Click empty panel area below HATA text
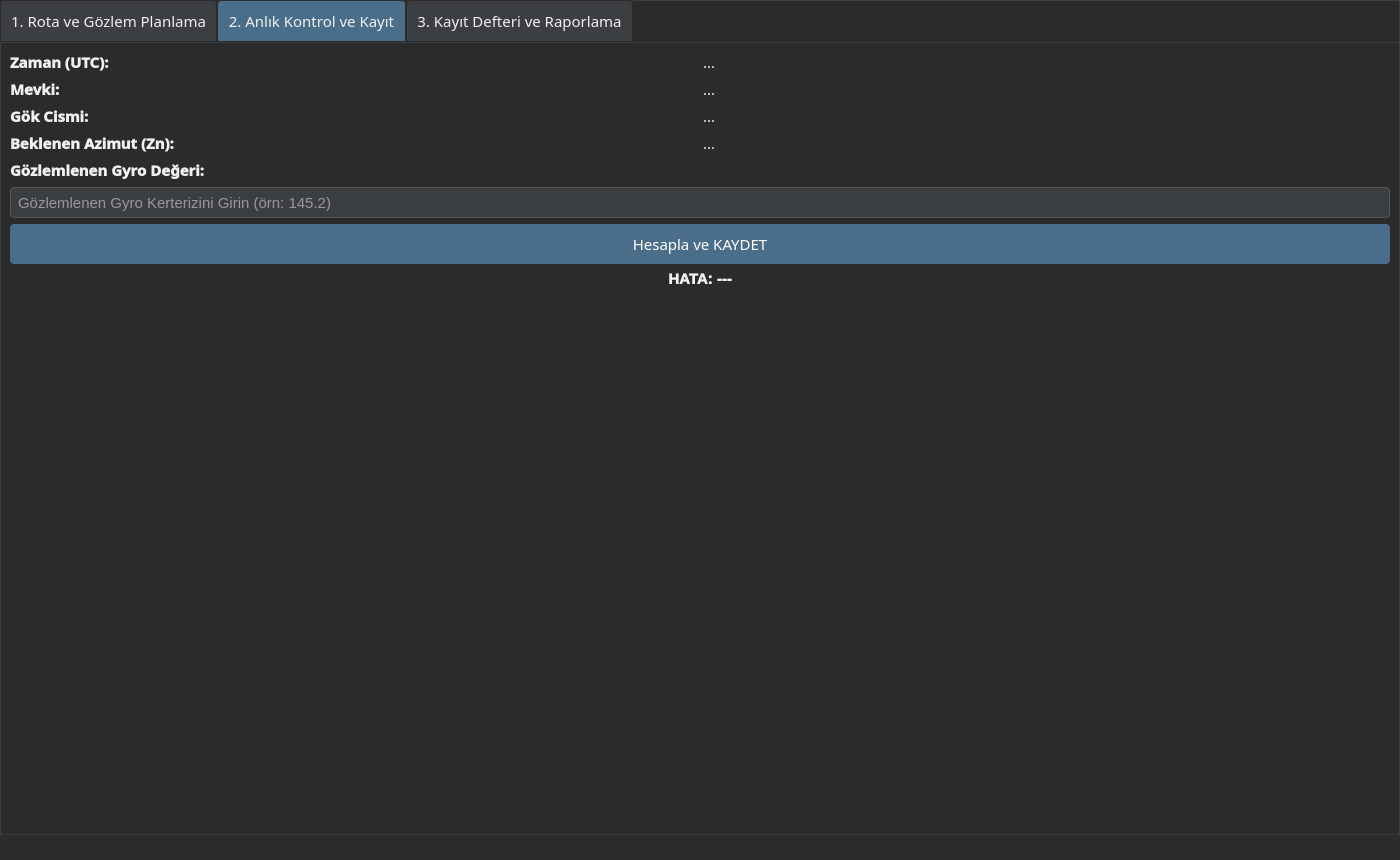The width and height of the screenshot is (1400, 860). pyautogui.click(x=700, y=560)
